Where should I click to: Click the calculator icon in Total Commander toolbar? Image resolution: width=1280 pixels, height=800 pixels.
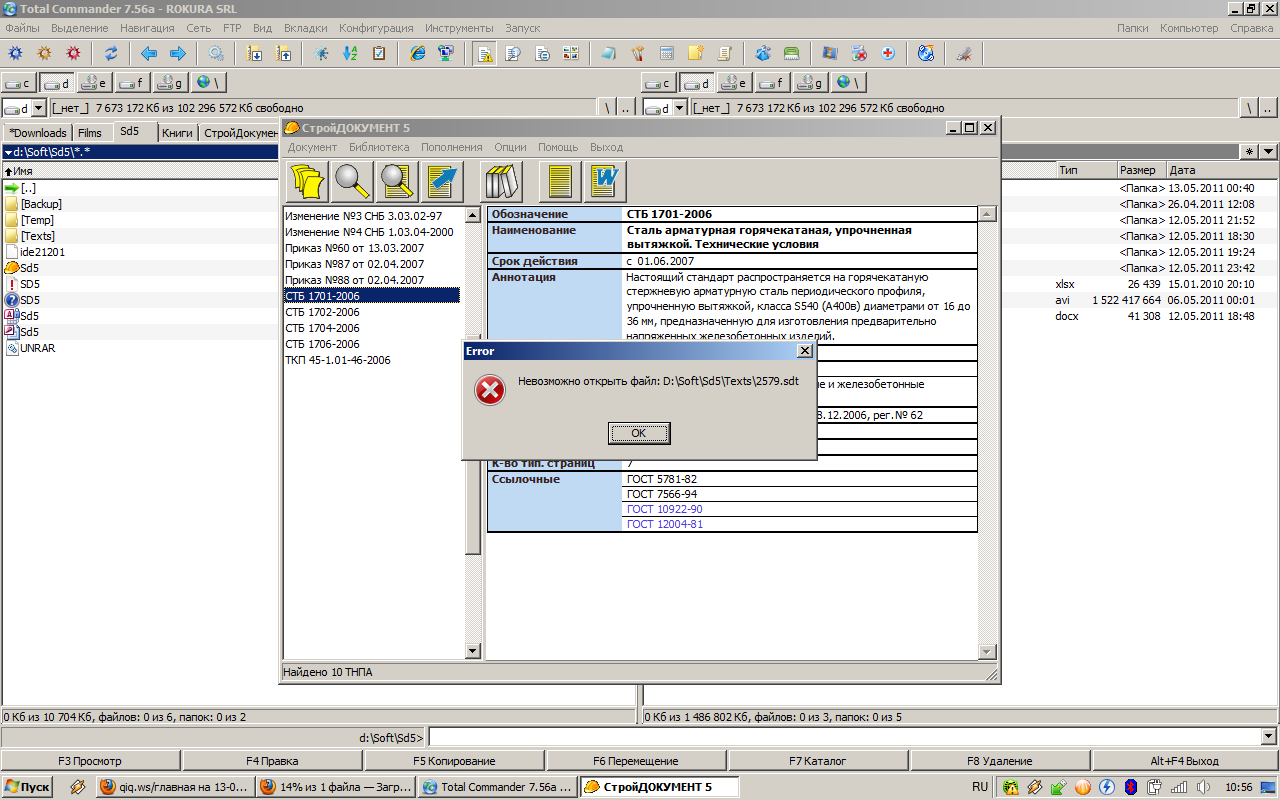(666, 53)
